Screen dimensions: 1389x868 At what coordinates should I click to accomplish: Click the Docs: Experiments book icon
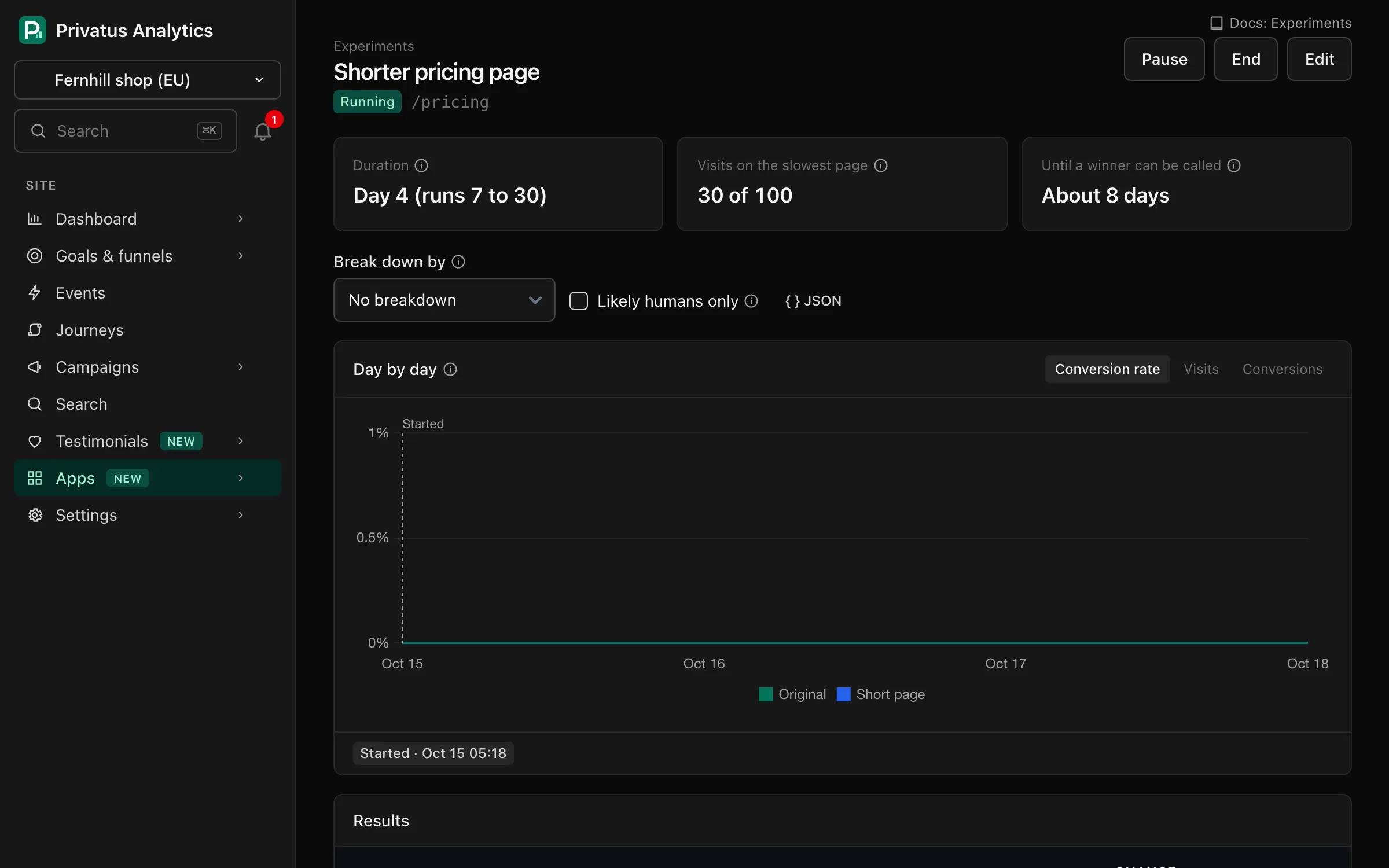(1217, 23)
